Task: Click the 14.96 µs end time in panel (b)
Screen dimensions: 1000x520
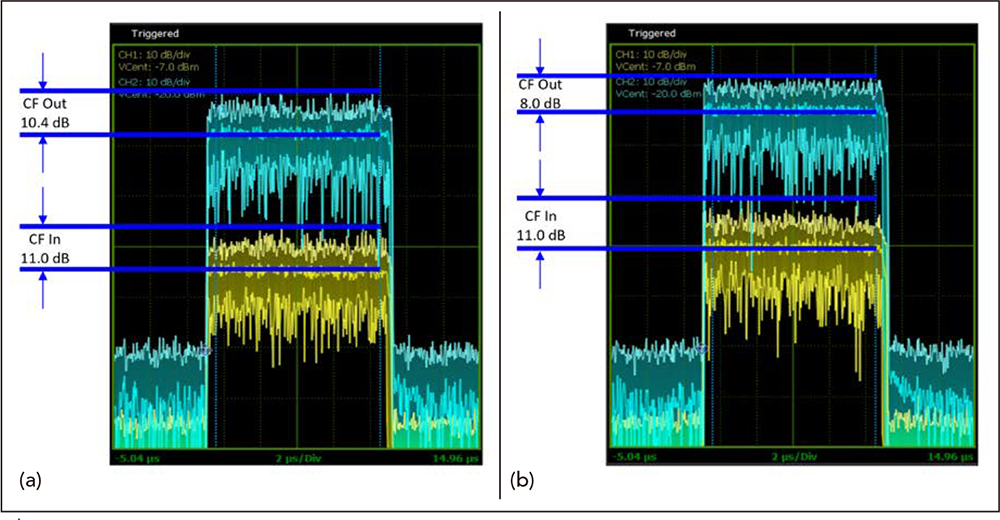Action: (950, 456)
